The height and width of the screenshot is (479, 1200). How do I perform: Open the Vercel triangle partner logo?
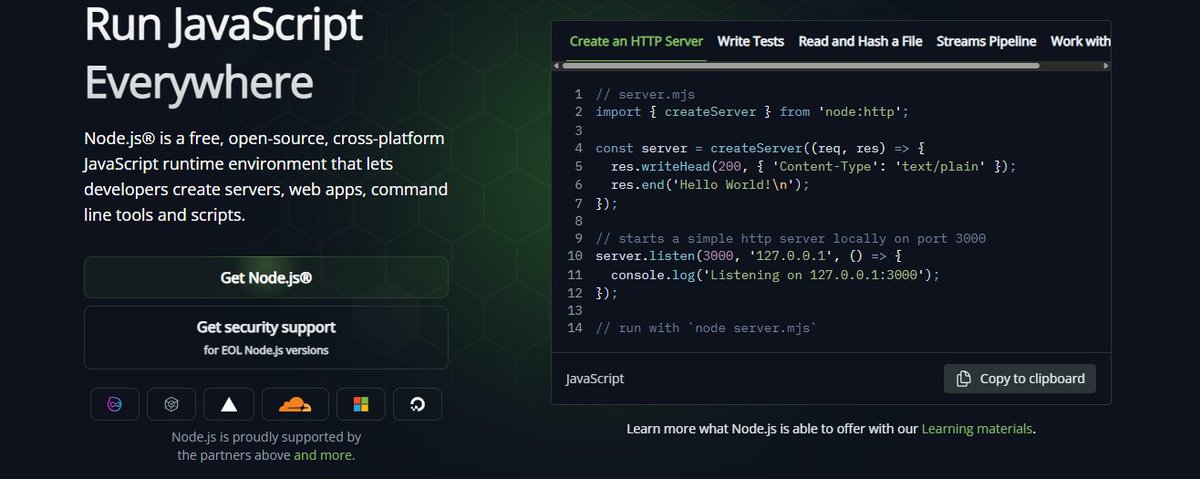[229, 404]
